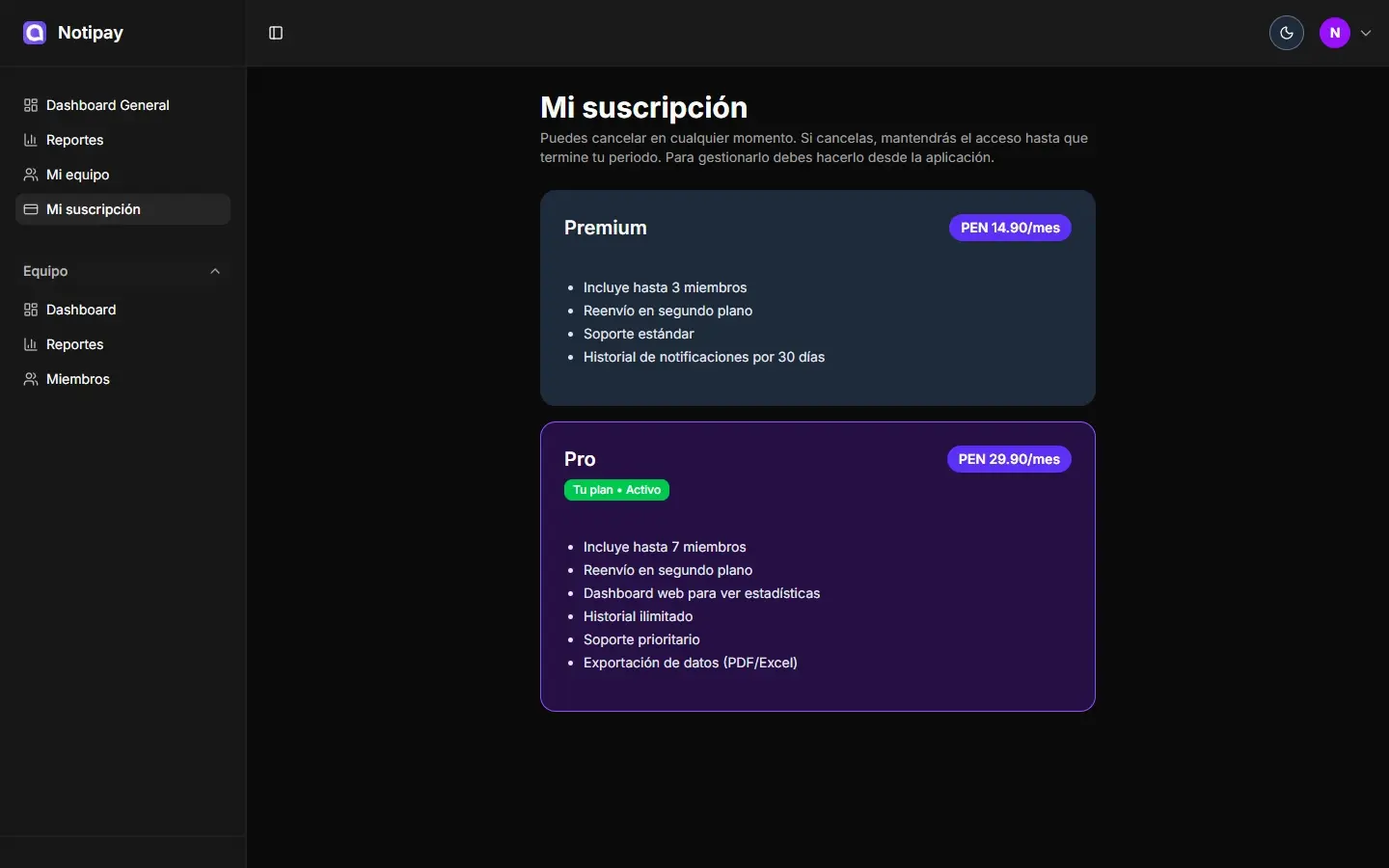The image size is (1389, 868).
Task: Click the Equipo Reportes chart icon
Action: point(31,344)
